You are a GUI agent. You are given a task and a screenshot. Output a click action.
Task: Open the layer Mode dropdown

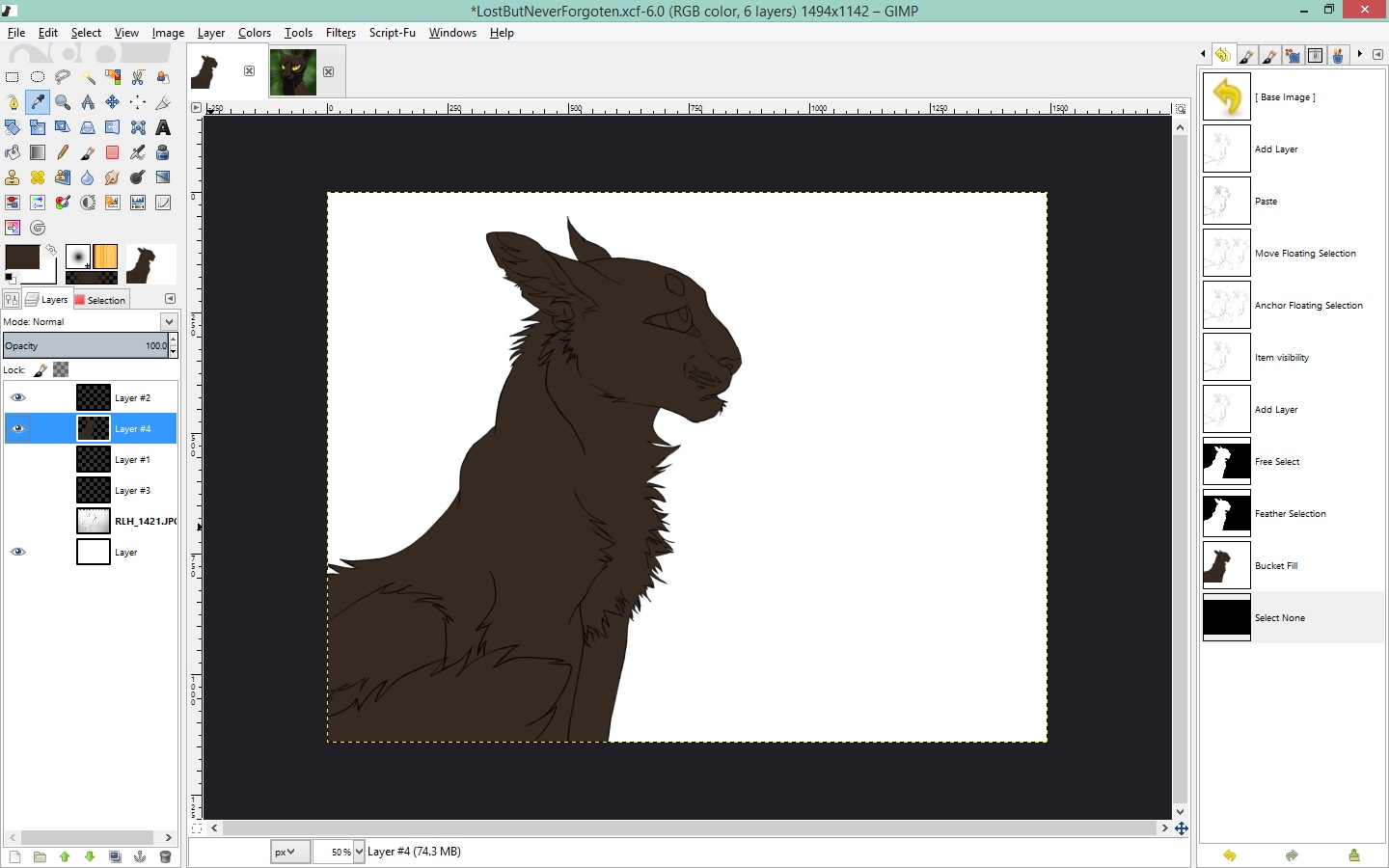pos(89,321)
